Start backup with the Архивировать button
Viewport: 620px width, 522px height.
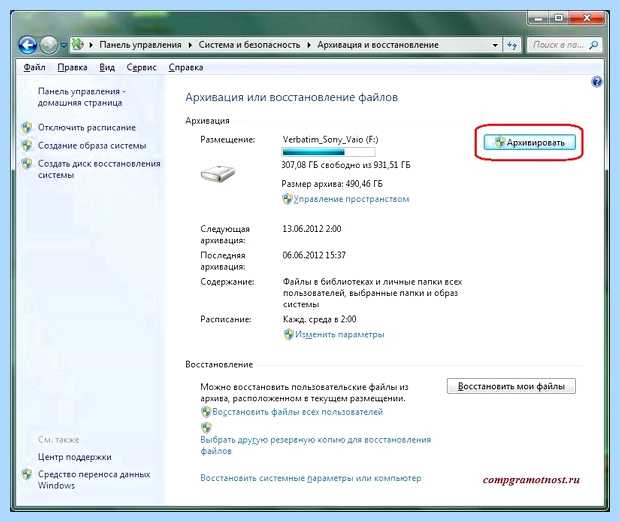coord(529,142)
